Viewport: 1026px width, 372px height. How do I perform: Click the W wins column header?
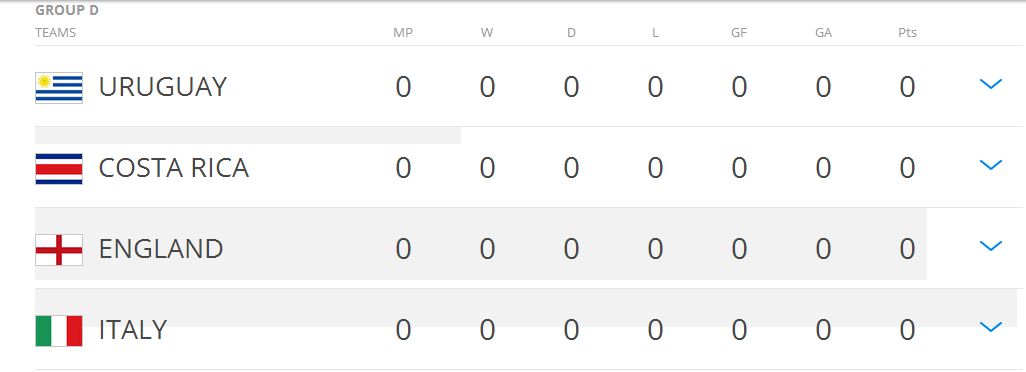(487, 33)
